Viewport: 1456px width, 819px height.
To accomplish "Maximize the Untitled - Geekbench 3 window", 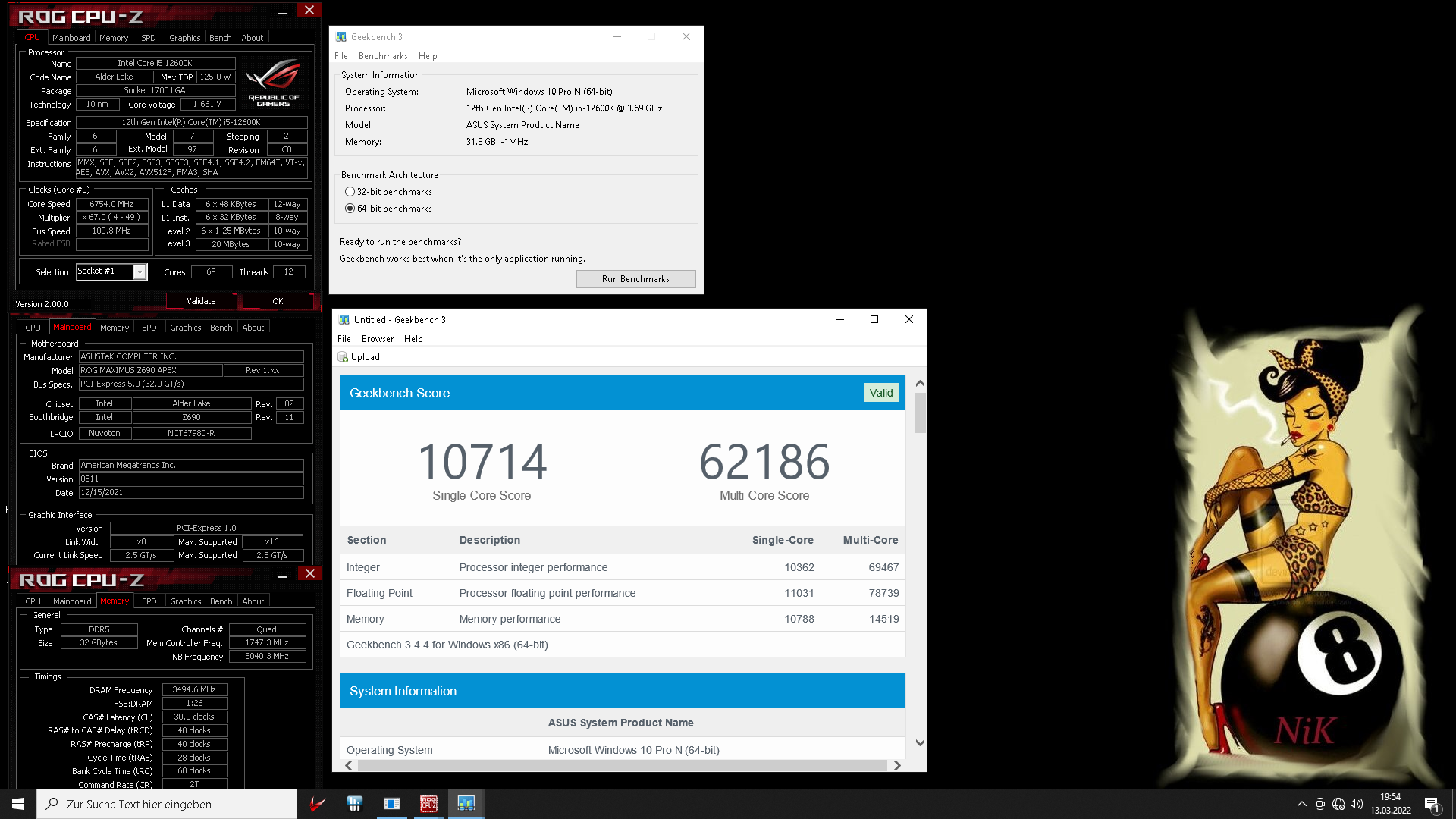I will [874, 319].
